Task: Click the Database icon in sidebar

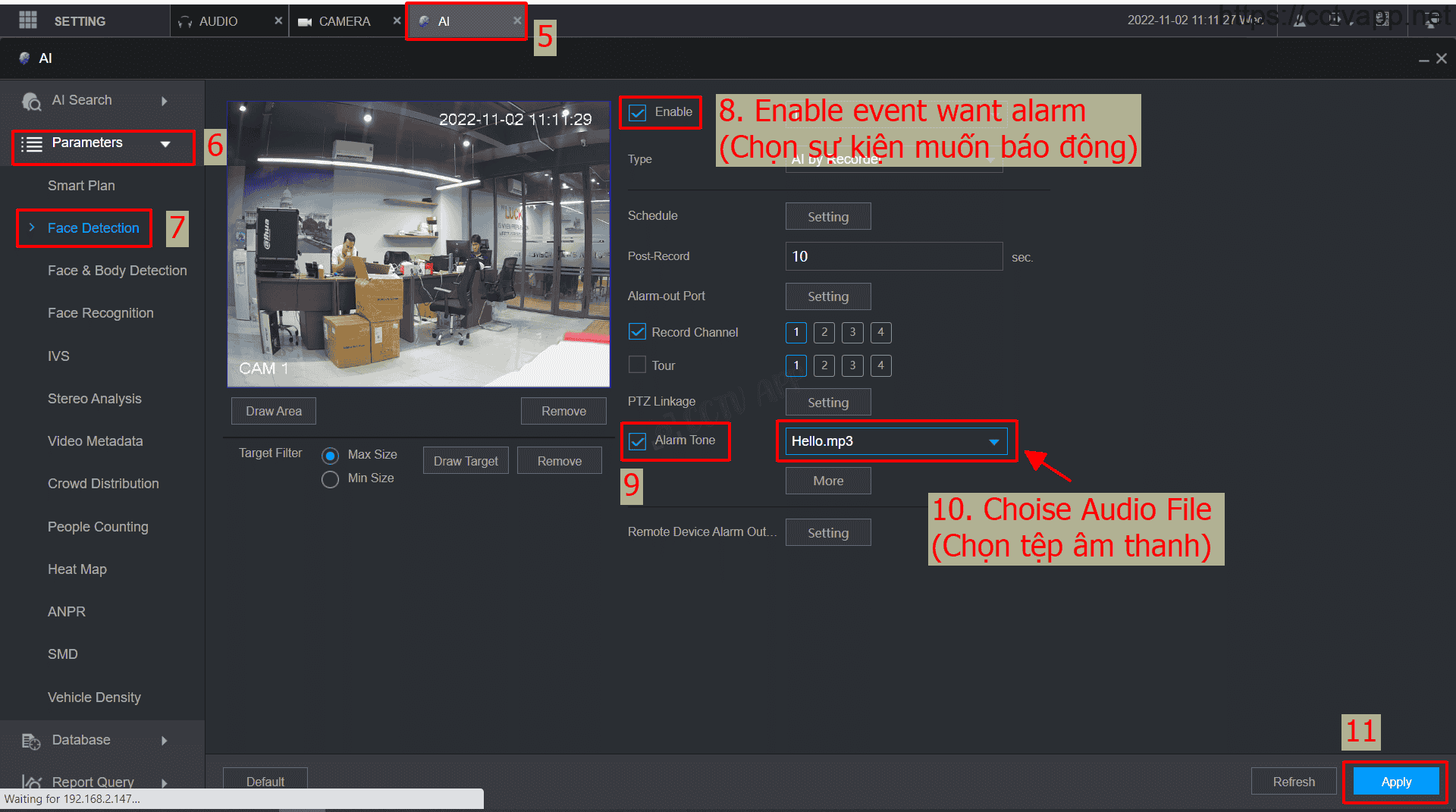Action: pos(31,741)
